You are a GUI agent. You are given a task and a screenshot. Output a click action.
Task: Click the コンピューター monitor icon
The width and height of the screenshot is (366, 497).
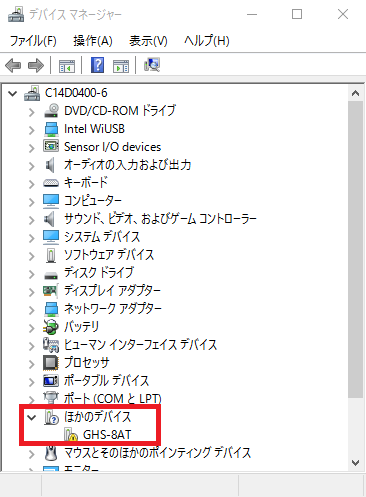tap(51, 201)
